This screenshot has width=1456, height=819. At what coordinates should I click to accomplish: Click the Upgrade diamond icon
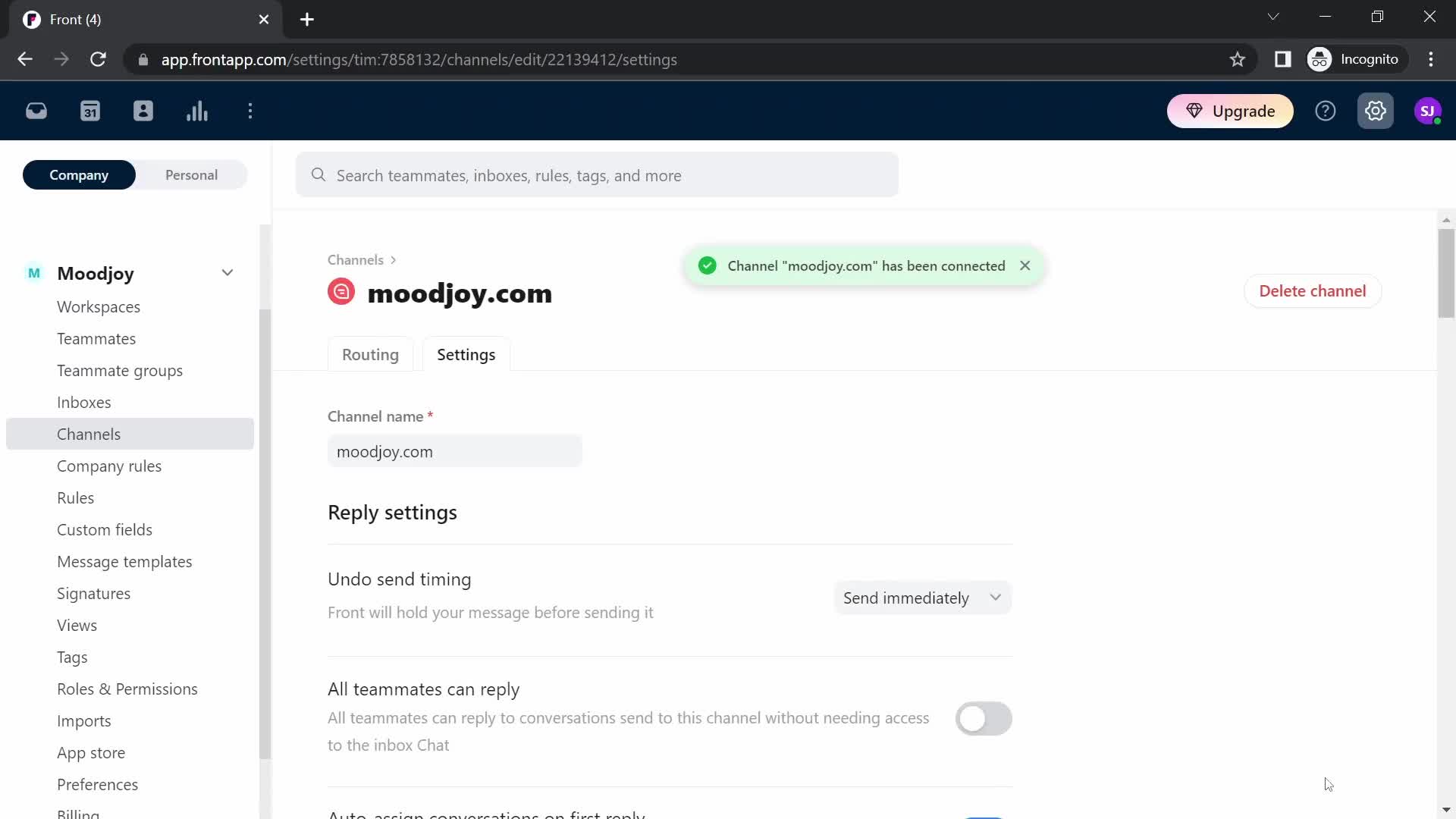tap(1196, 111)
